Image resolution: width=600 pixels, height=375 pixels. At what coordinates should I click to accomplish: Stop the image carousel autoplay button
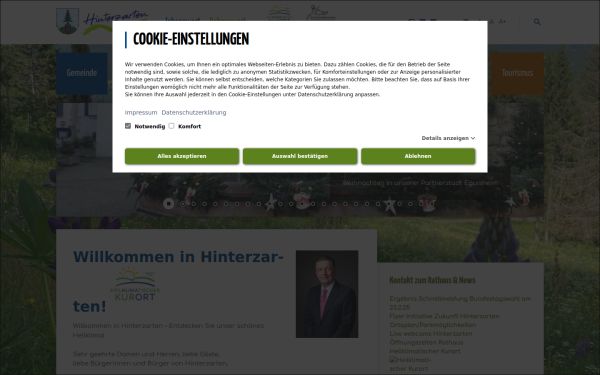(168, 204)
